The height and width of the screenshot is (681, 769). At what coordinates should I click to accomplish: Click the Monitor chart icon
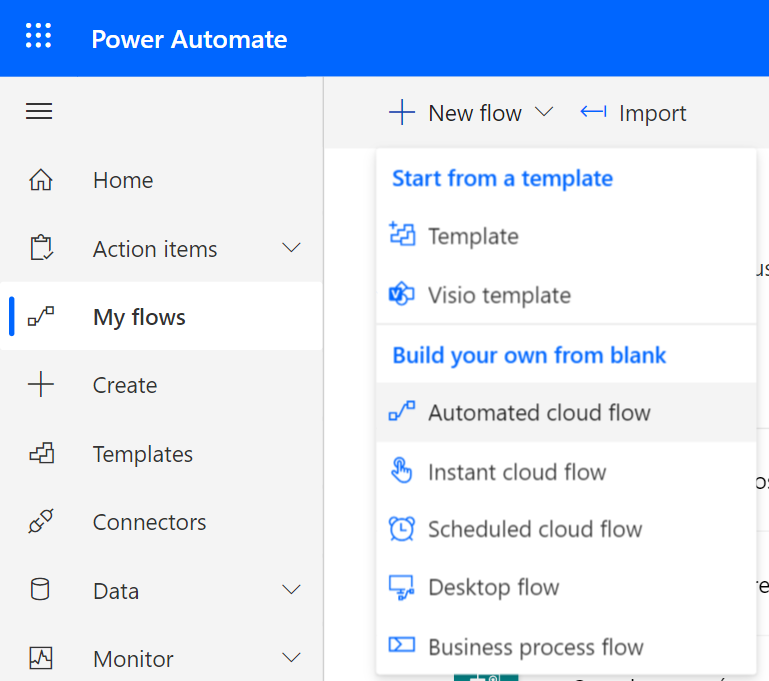40,658
